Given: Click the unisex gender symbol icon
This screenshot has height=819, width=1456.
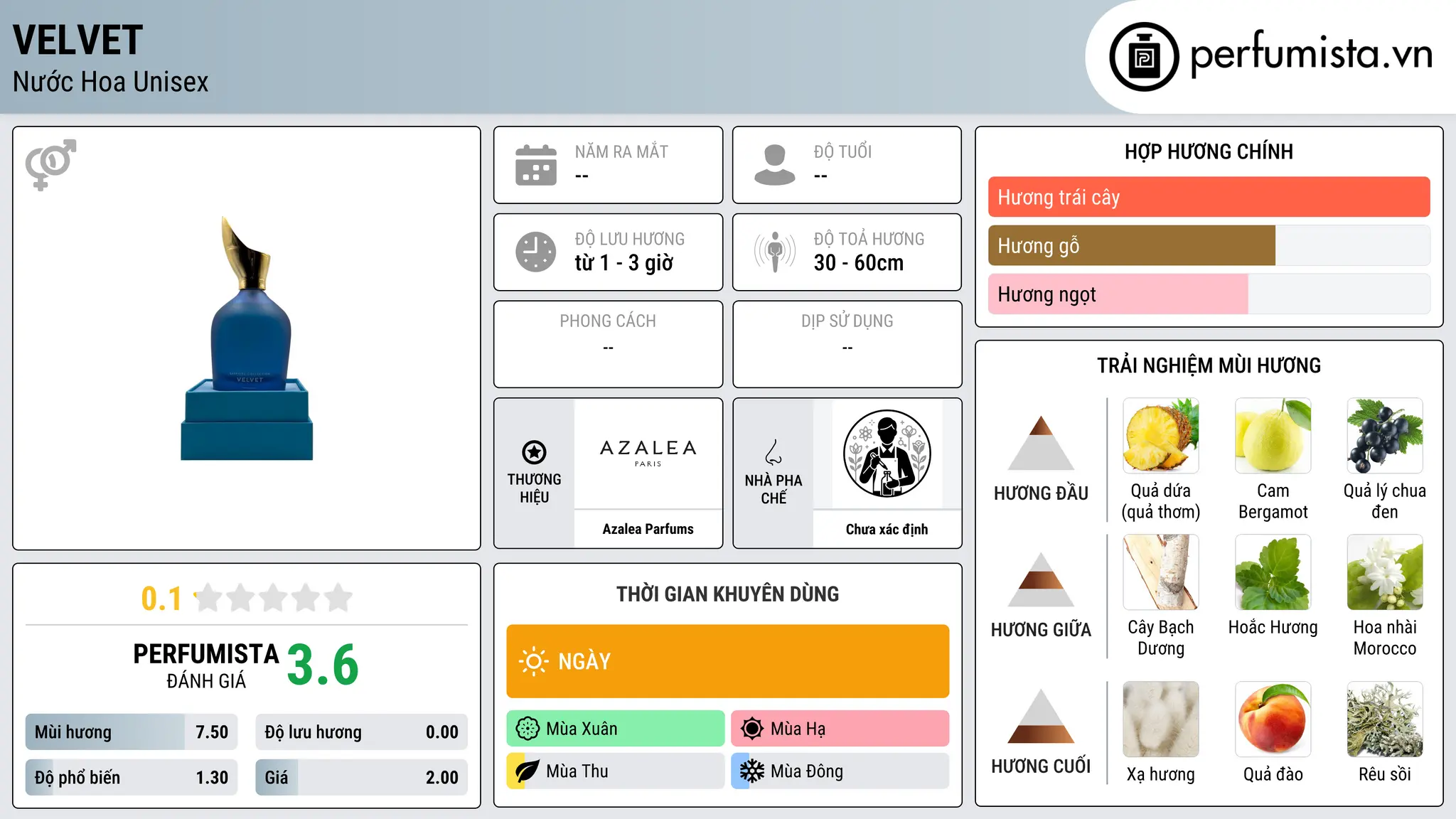Looking at the screenshot, I should click(x=50, y=164).
